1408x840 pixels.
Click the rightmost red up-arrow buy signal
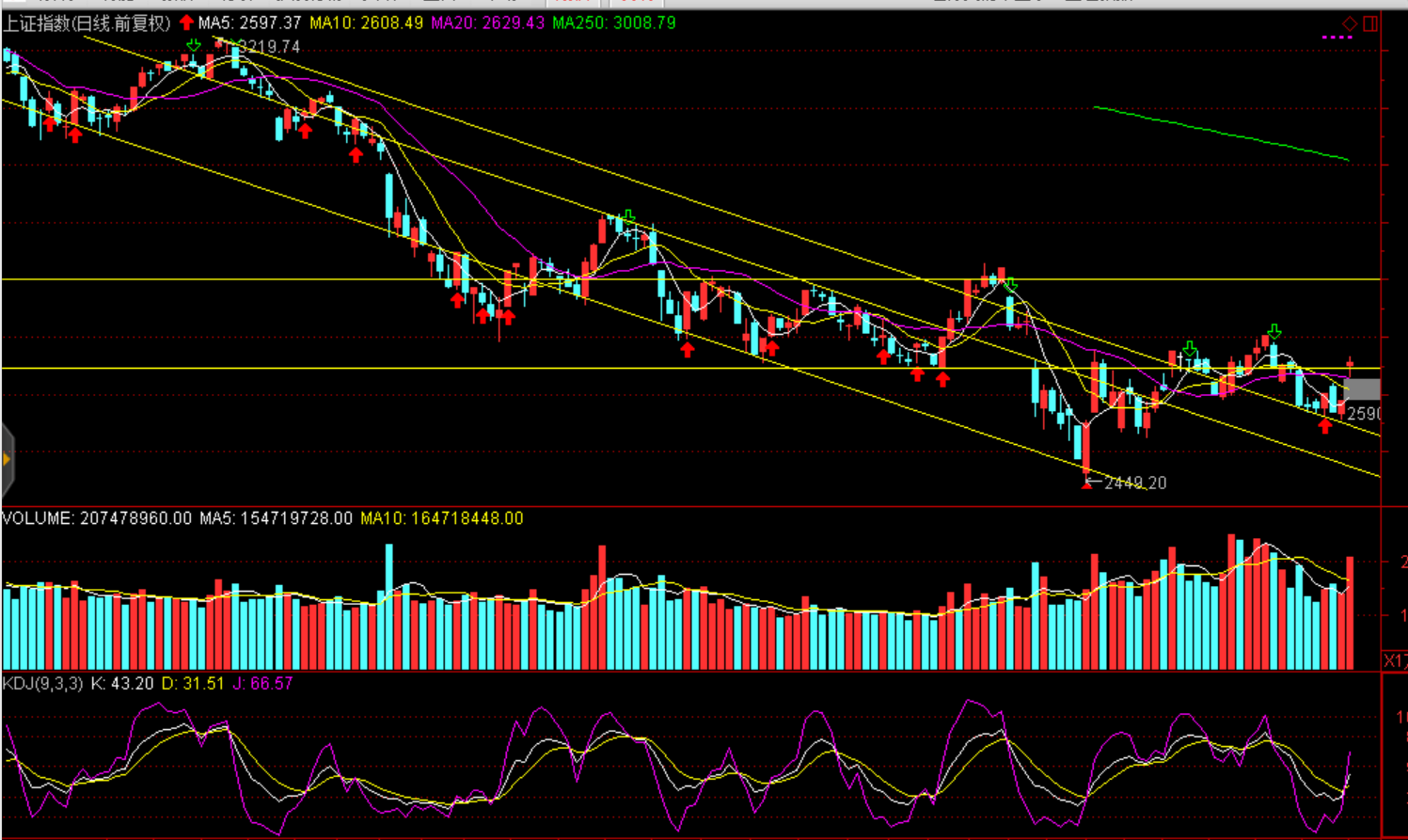click(1325, 426)
